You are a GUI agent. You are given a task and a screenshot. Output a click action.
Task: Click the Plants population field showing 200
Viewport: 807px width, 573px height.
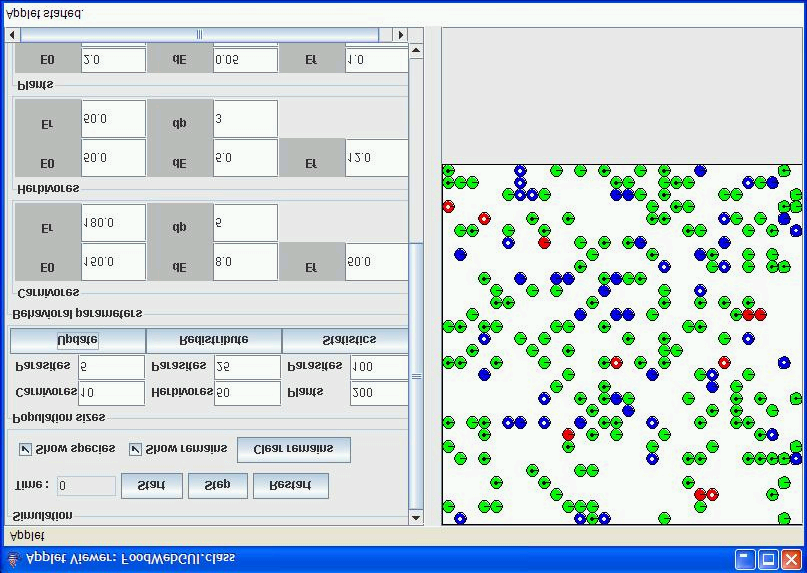(x=379, y=393)
